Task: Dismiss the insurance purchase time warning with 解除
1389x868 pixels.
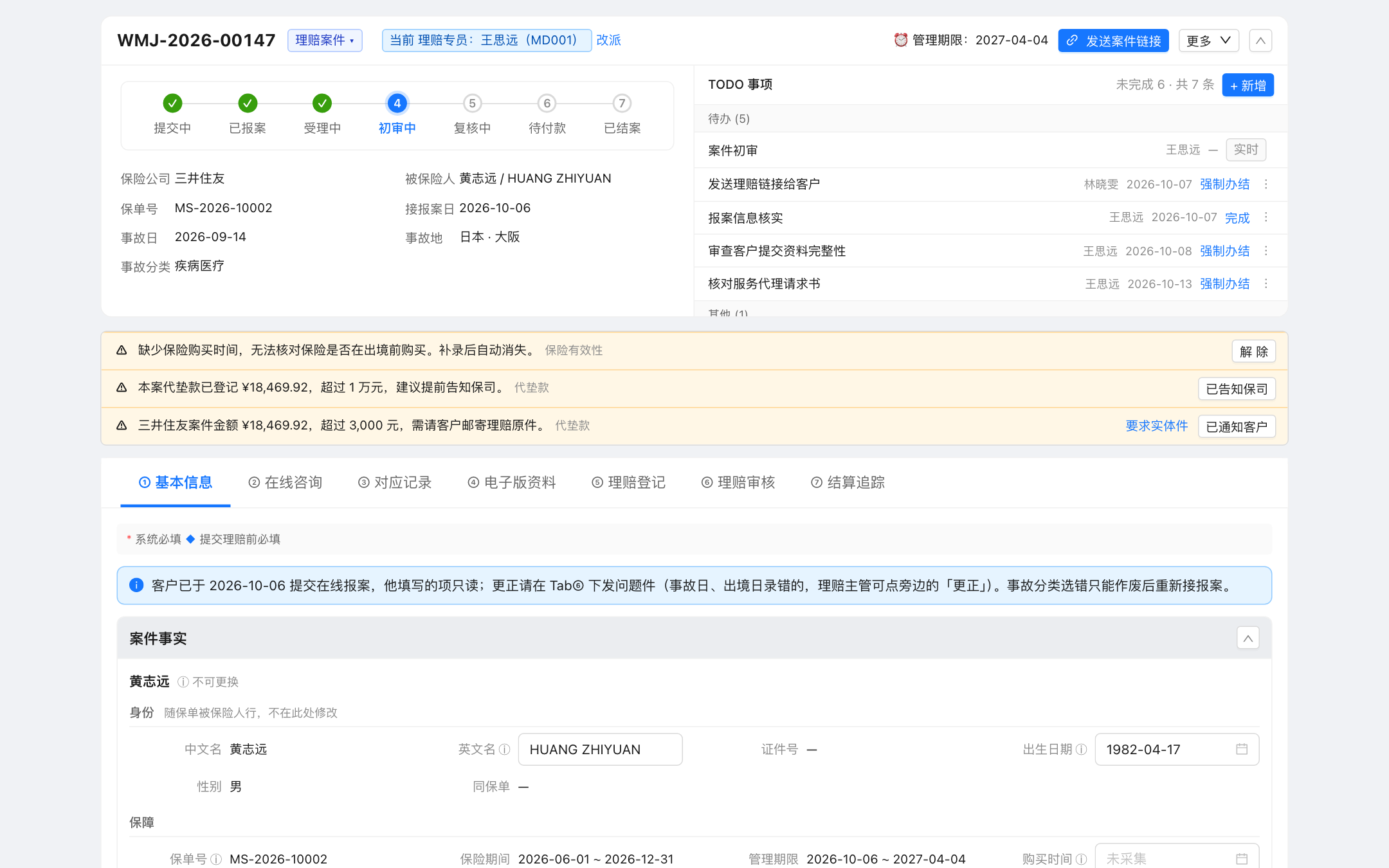Action: (1253, 352)
